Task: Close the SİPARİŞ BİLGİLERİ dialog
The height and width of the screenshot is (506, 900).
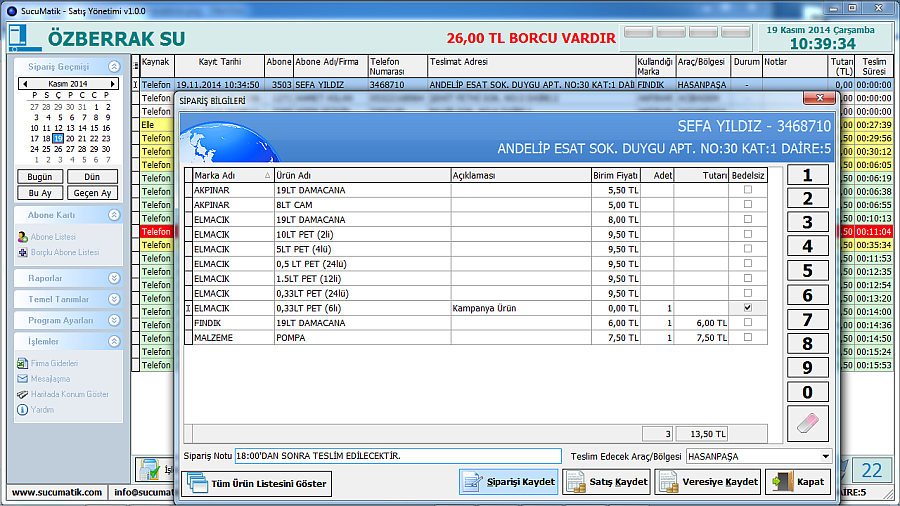Action: coord(819,98)
